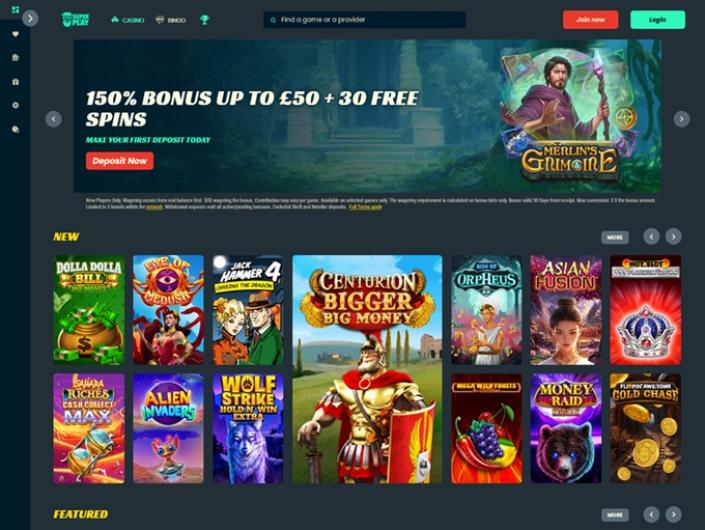The height and width of the screenshot is (530, 705).
Task: Go back in the Featured games carousel
Action: (651, 514)
